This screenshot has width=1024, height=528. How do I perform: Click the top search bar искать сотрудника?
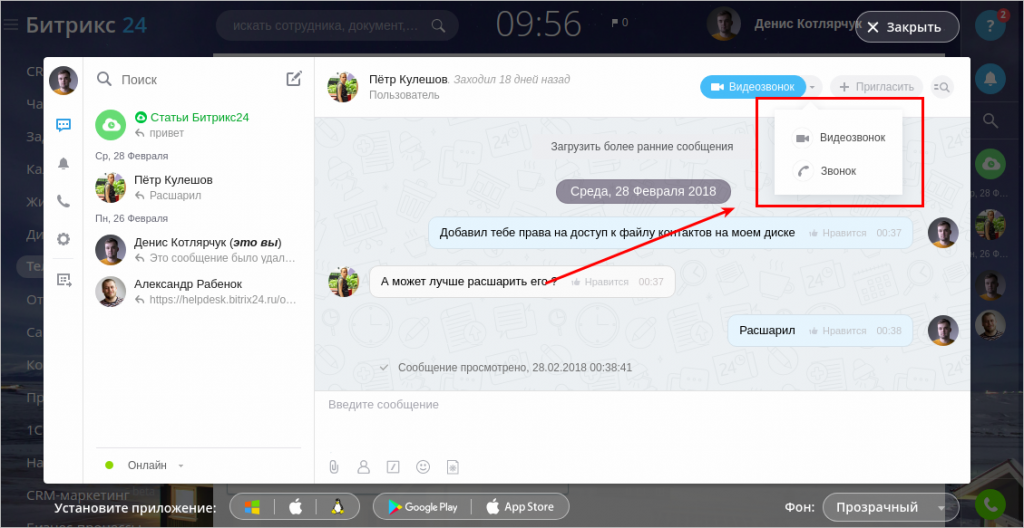click(337, 26)
